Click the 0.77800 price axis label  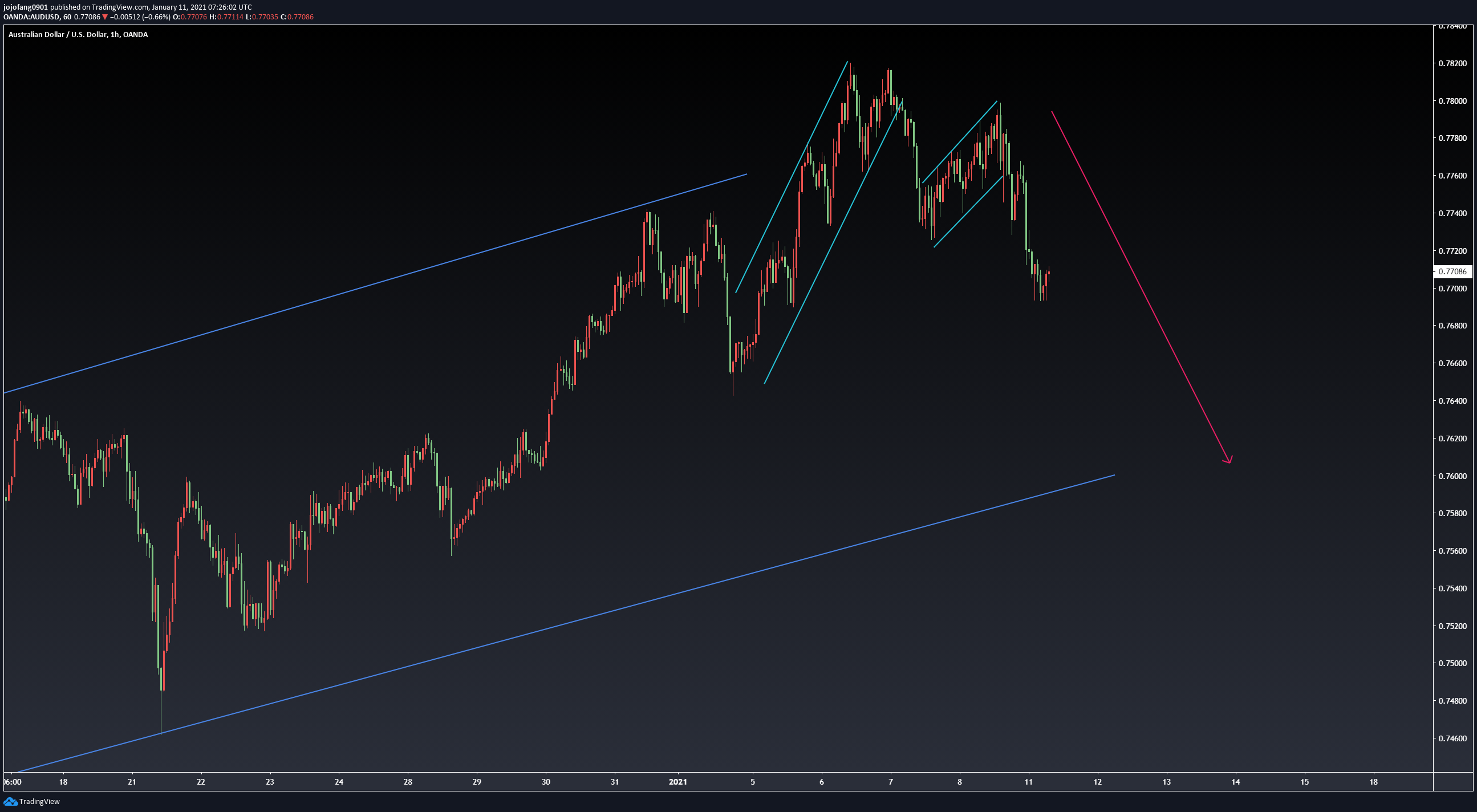1452,138
